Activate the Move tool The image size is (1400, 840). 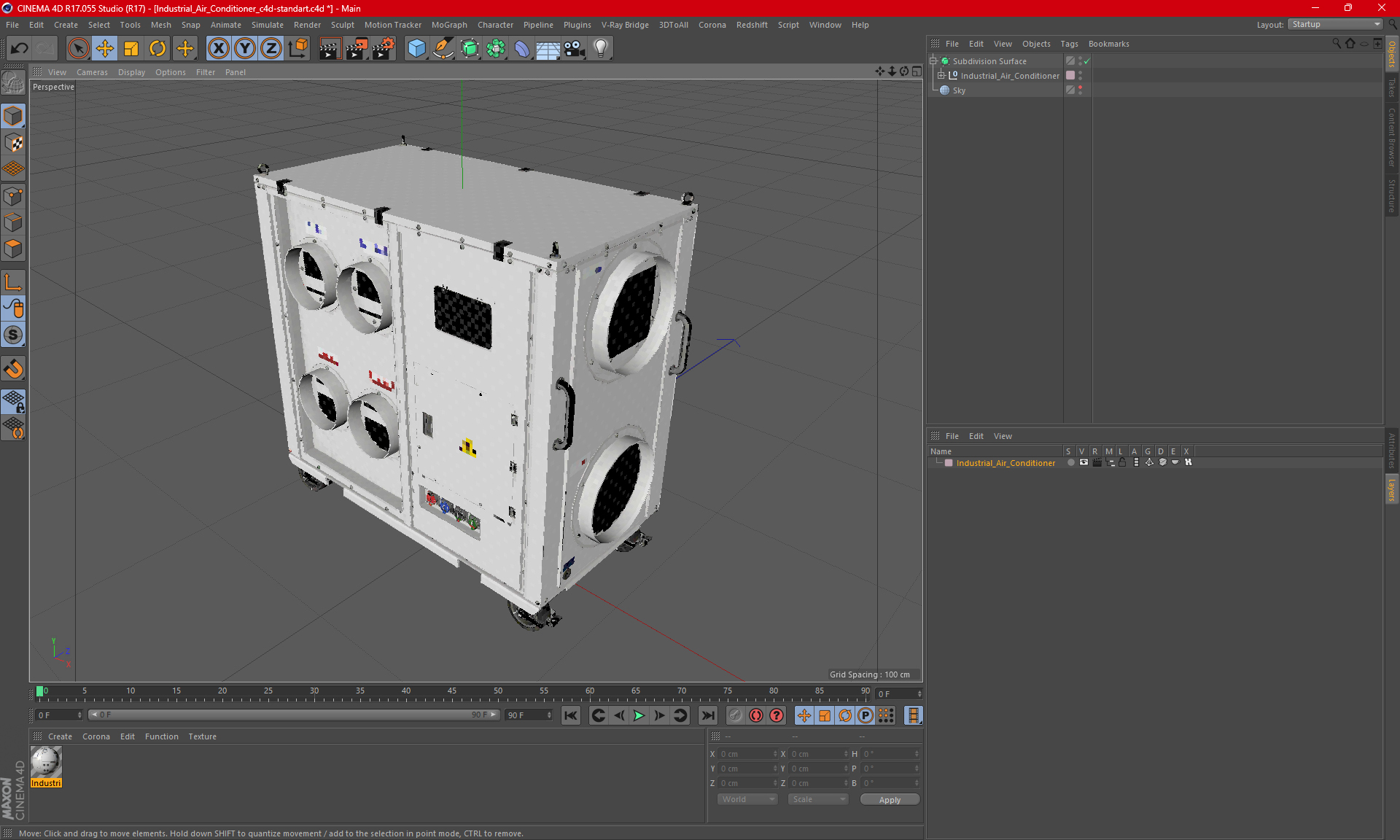coord(105,49)
